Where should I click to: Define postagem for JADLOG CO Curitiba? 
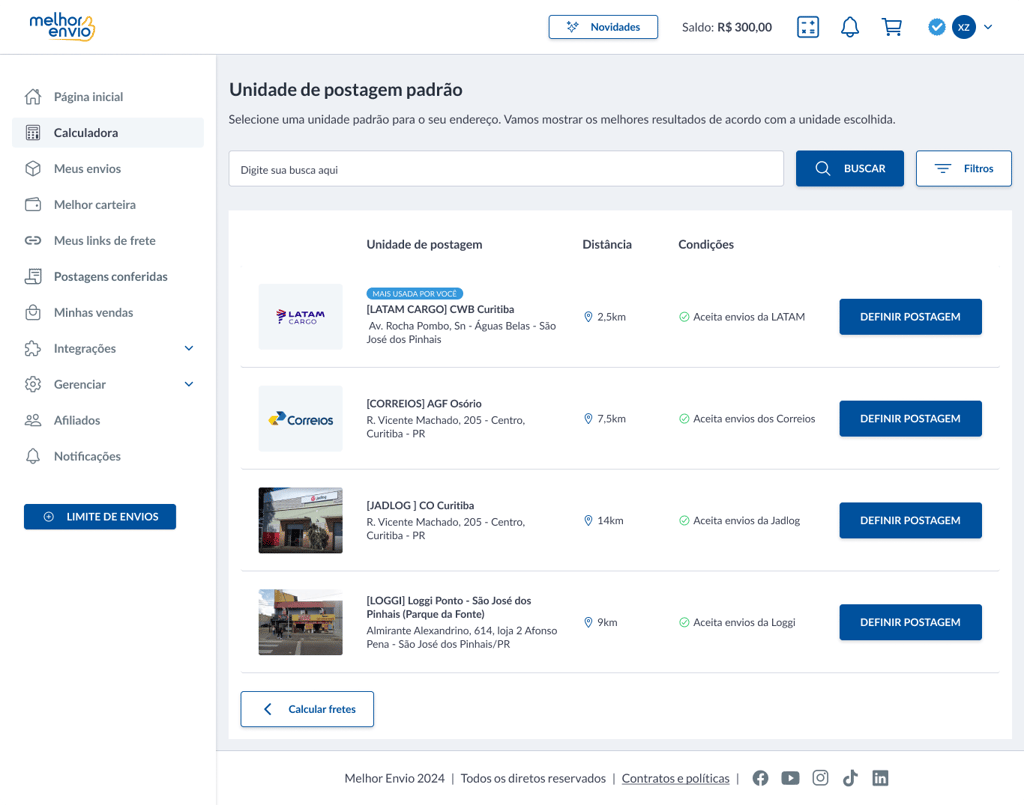pyautogui.click(x=910, y=520)
